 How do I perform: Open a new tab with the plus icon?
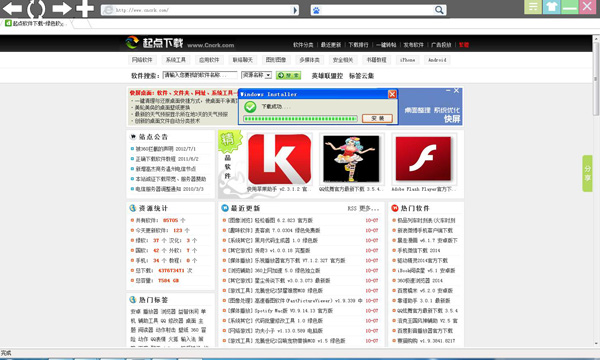(85, 8)
